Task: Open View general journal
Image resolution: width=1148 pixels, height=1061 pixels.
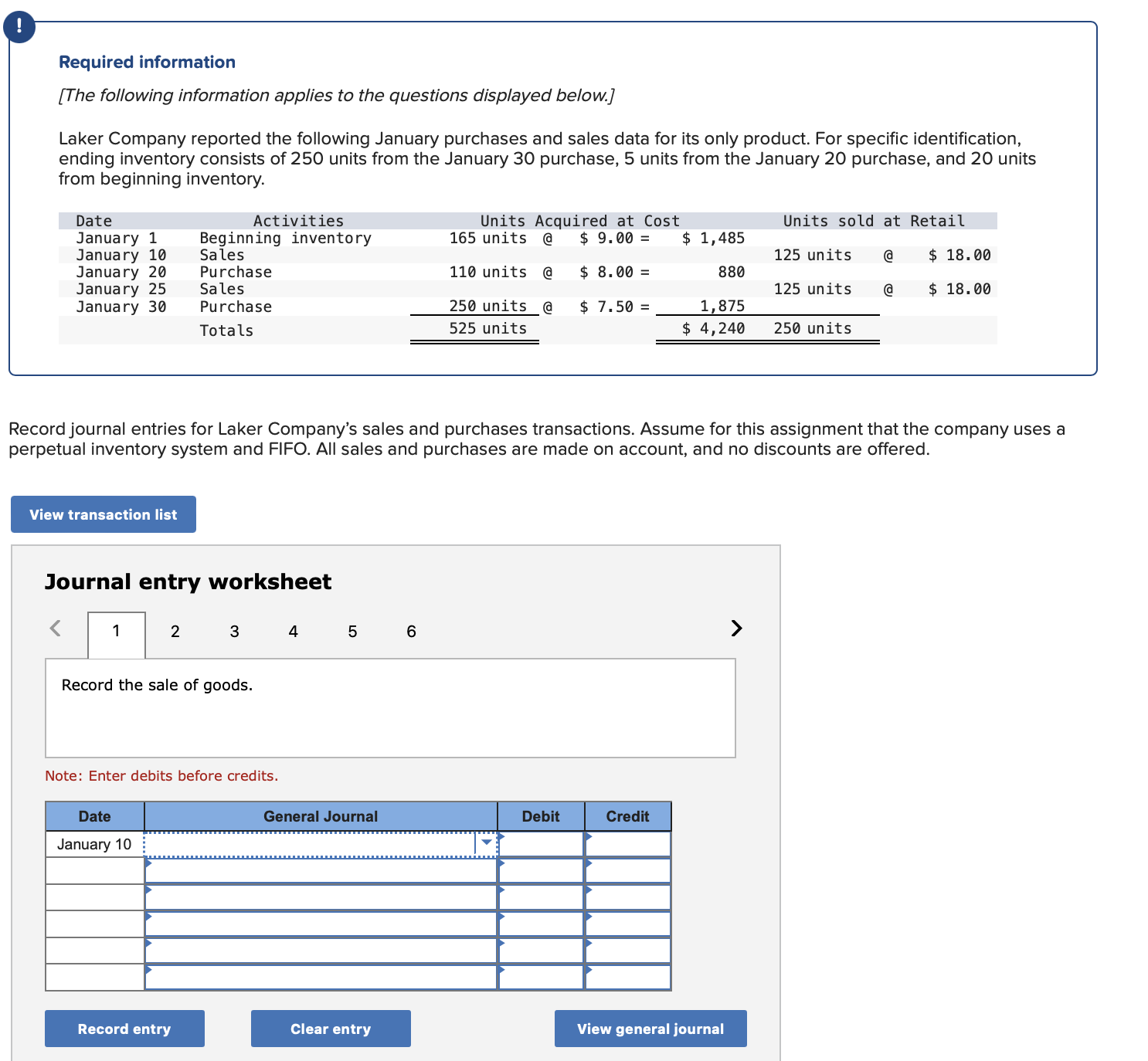Action: [x=650, y=1029]
